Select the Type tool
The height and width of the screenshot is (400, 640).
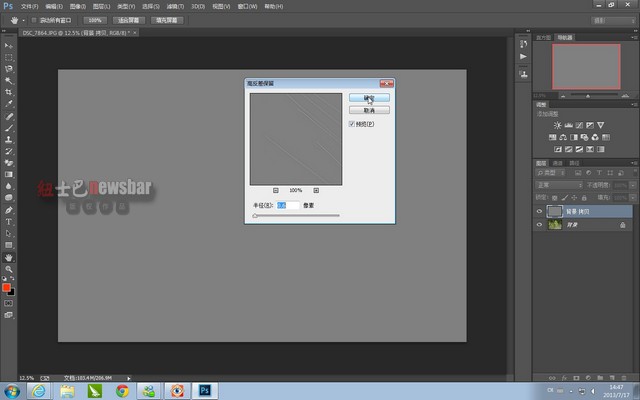(x=9, y=221)
